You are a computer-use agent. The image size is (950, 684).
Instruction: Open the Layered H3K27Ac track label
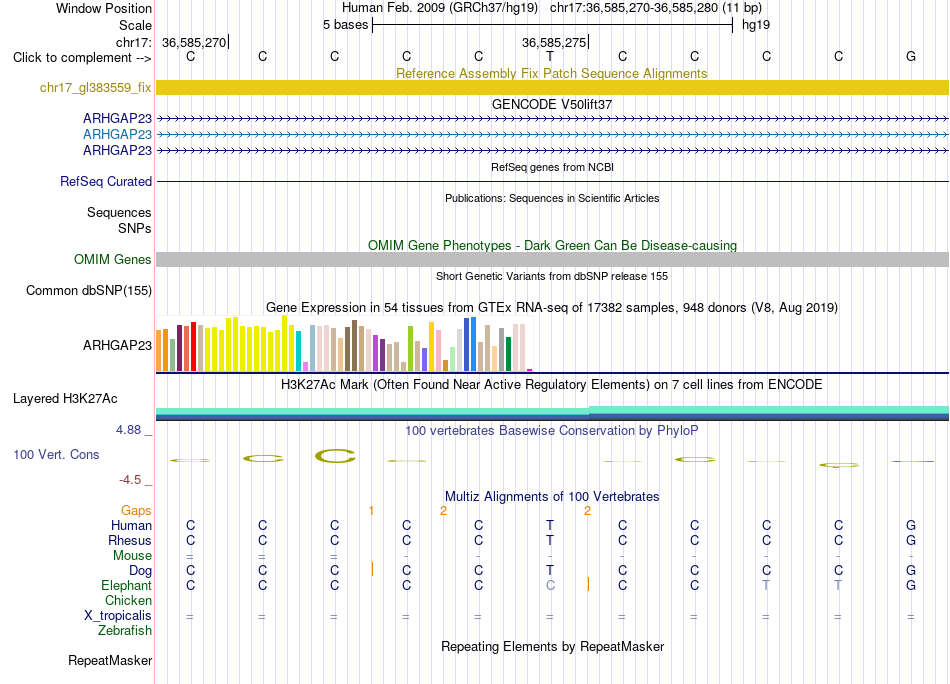[65, 399]
